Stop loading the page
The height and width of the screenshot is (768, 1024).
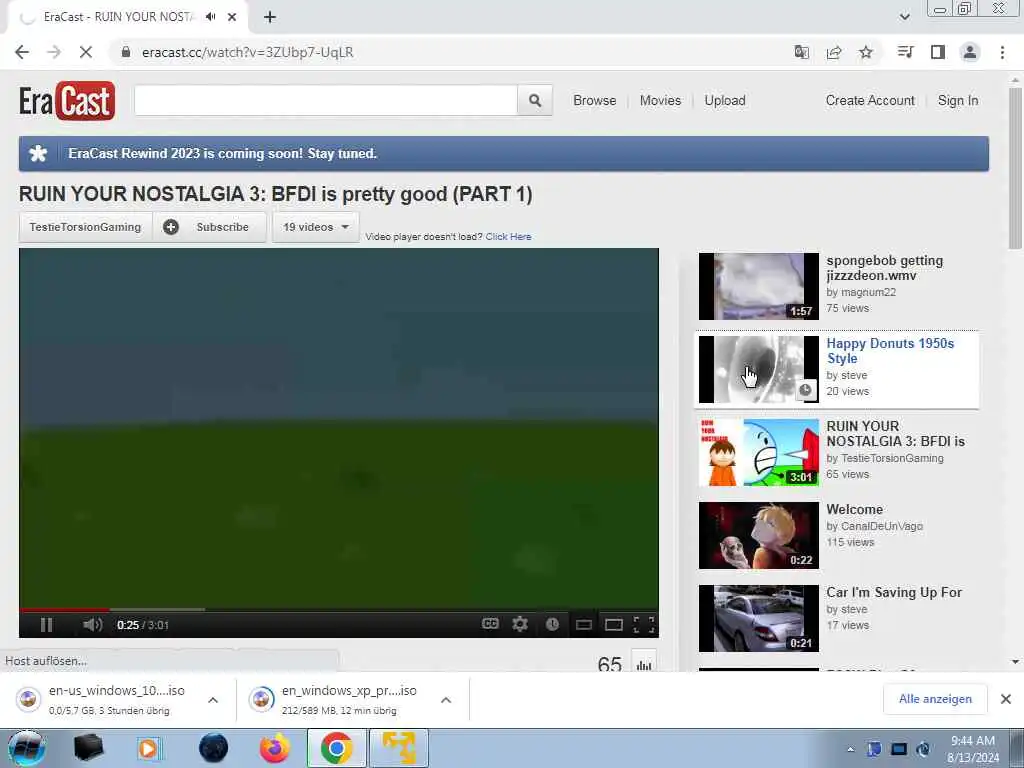pyautogui.click(x=86, y=52)
